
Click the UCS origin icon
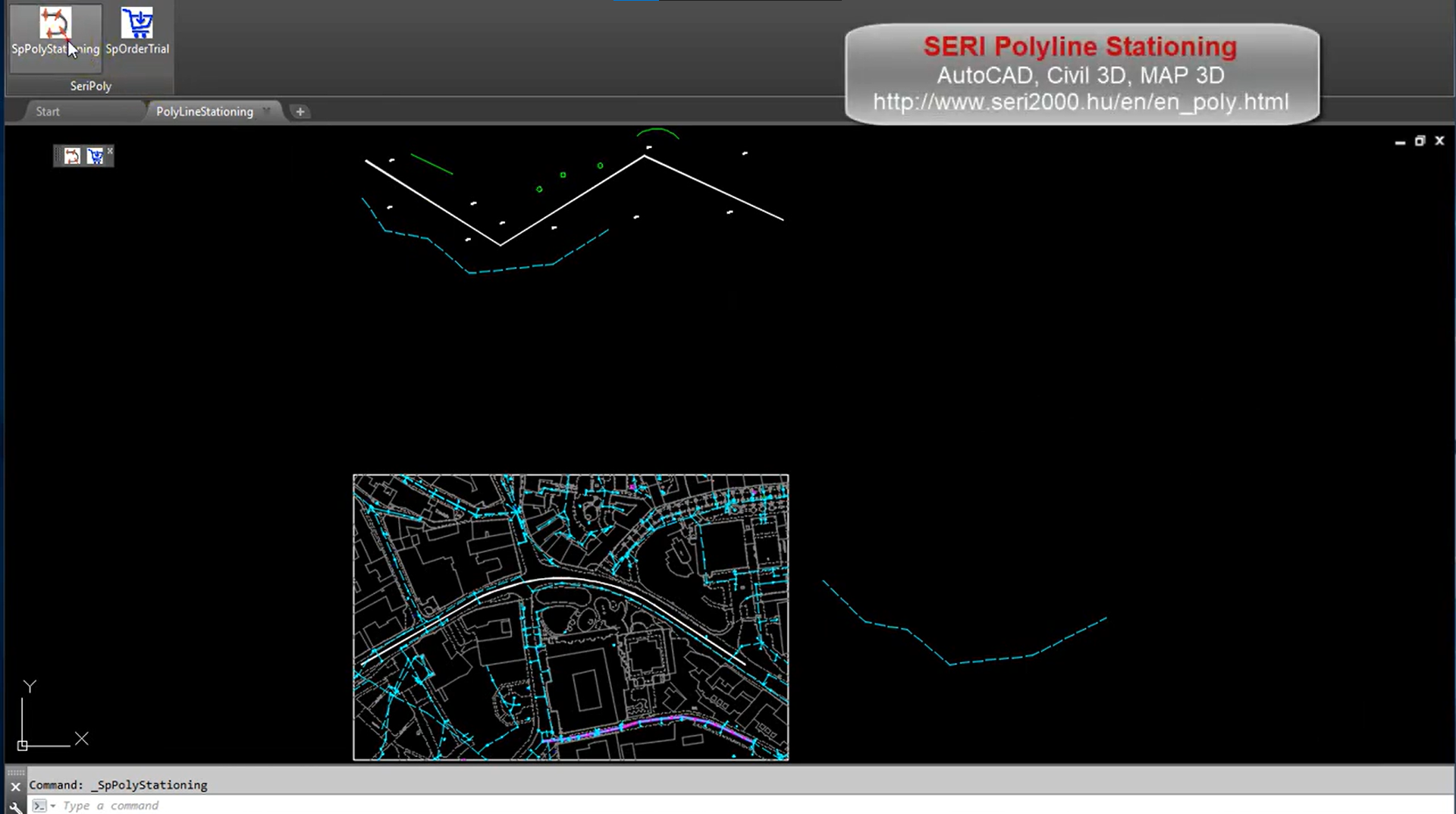[23, 746]
